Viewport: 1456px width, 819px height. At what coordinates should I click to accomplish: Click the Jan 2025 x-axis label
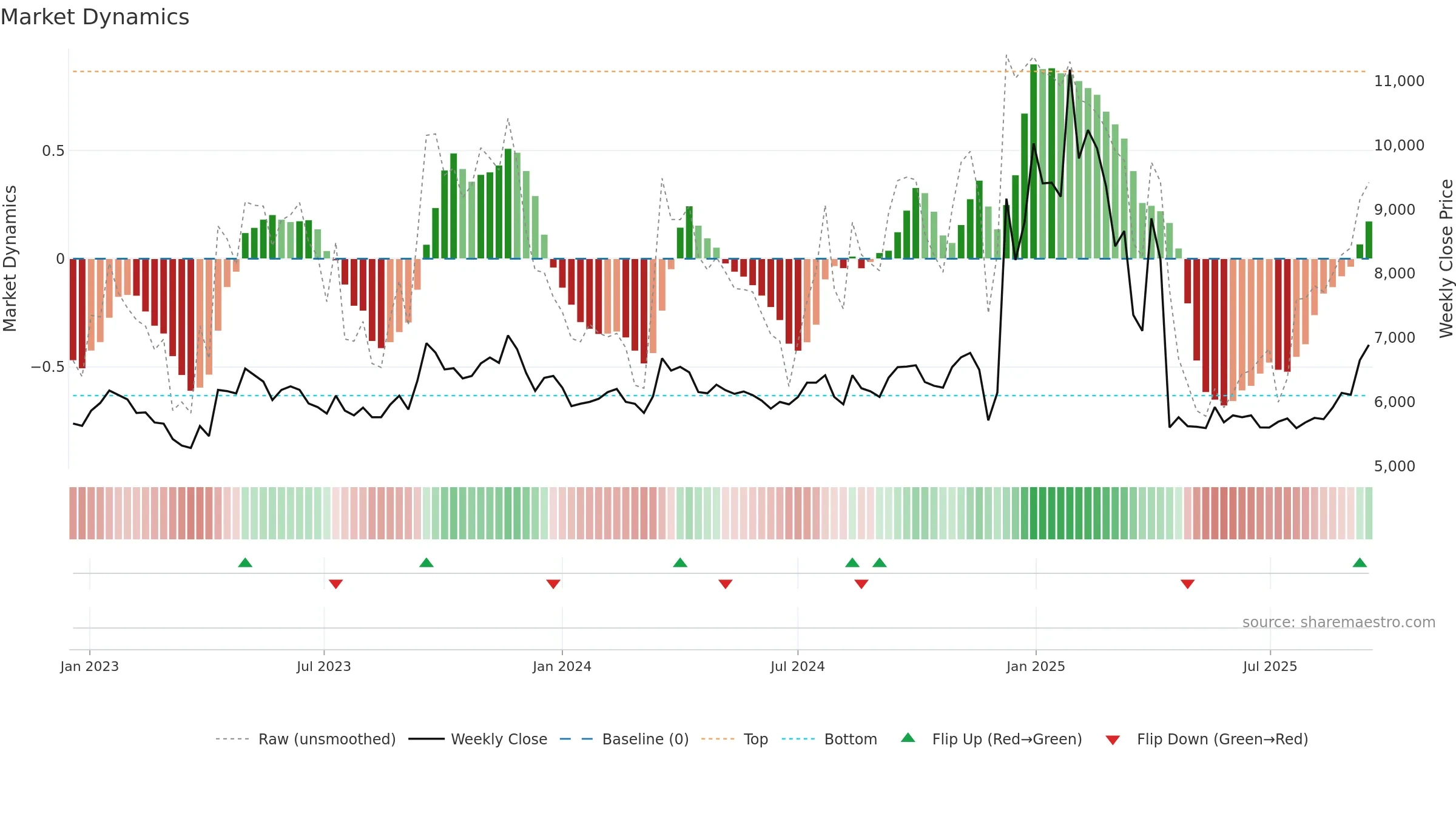click(1036, 666)
